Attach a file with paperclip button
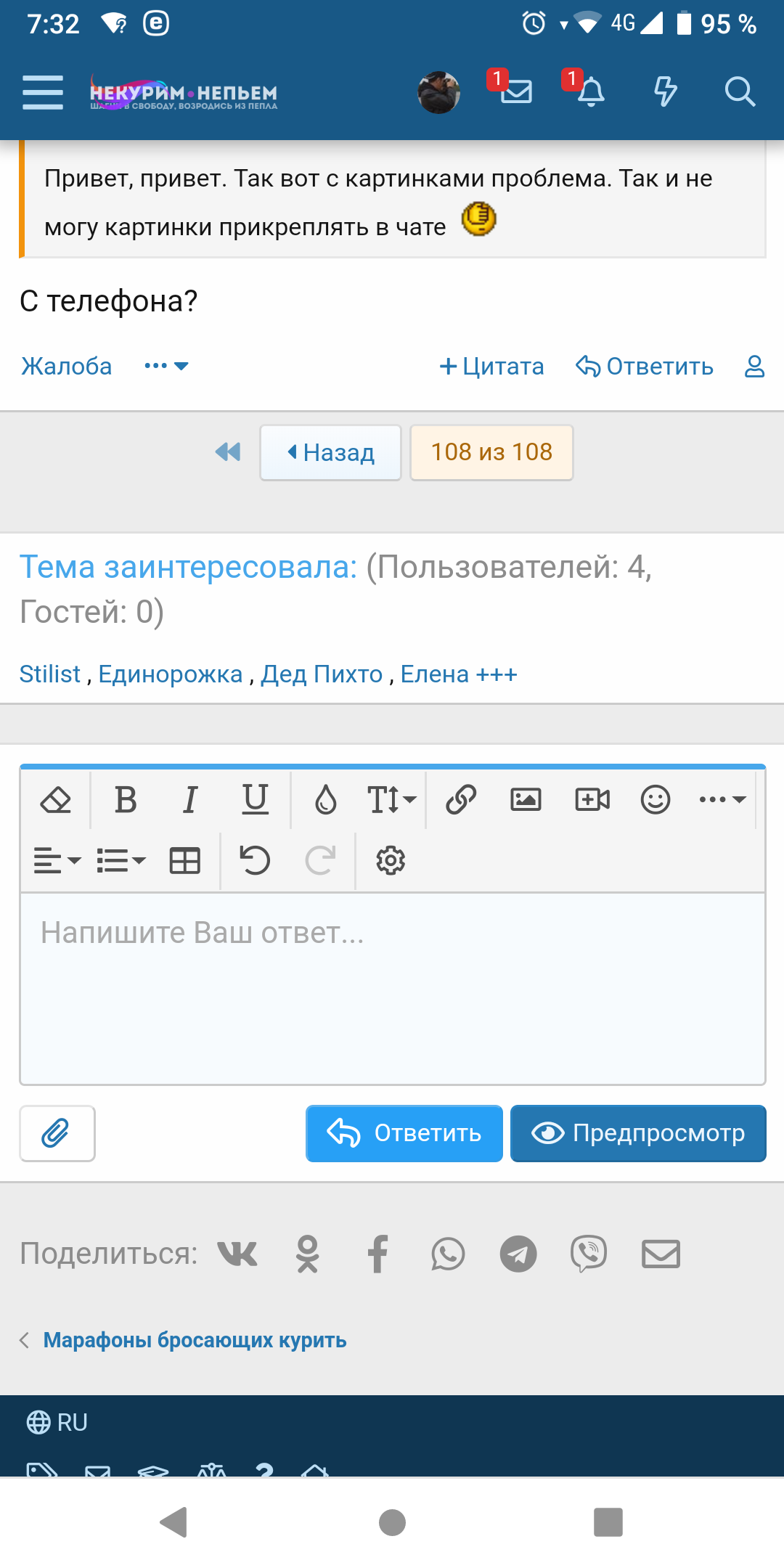This screenshot has height=1568, width=784. tap(57, 1133)
